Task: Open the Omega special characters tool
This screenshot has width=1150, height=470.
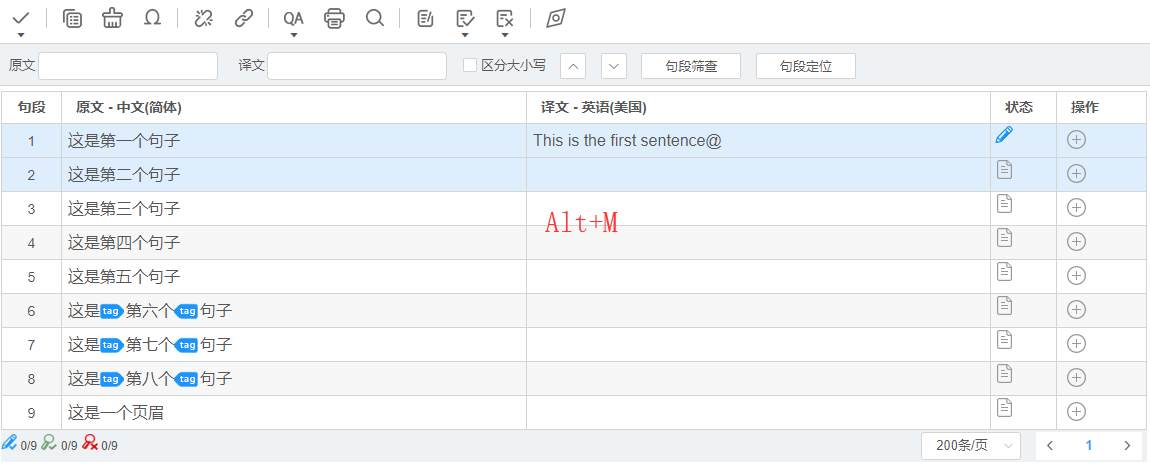Action: 152,18
